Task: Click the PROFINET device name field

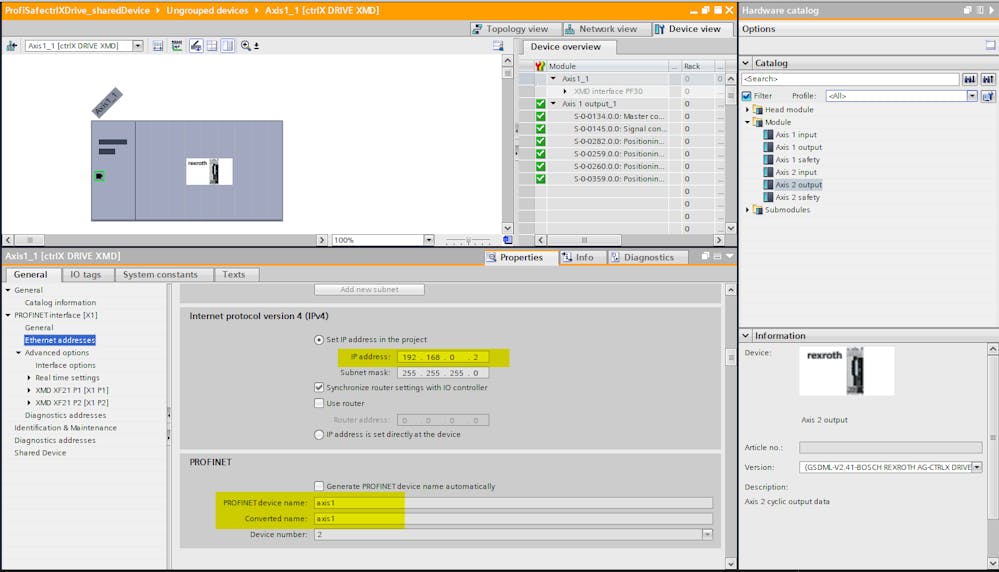Action: tap(513, 503)
